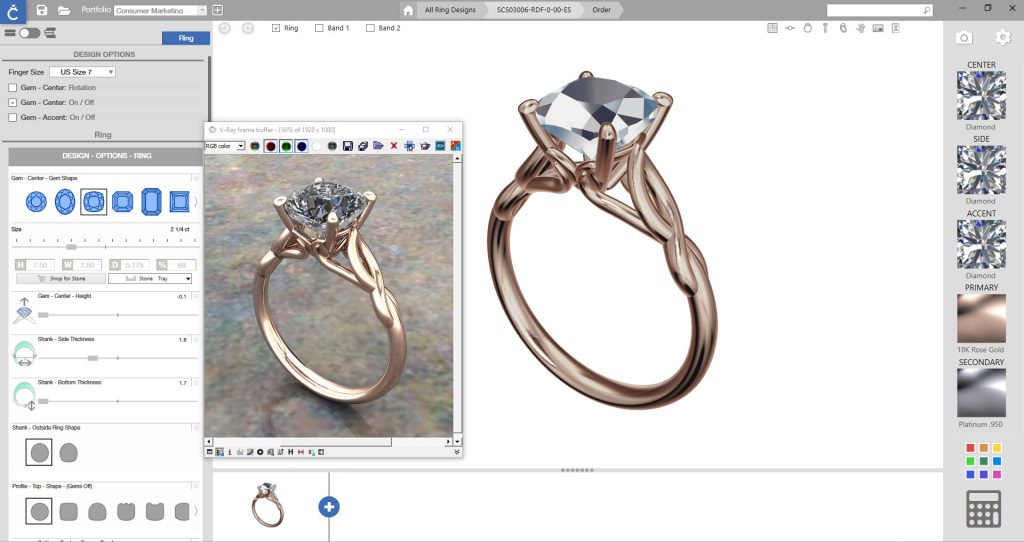The height and width of the screenshot is (542, 1024).
Task: Uncheck the Ring visibility checkbox
Action: coord(276,28)
